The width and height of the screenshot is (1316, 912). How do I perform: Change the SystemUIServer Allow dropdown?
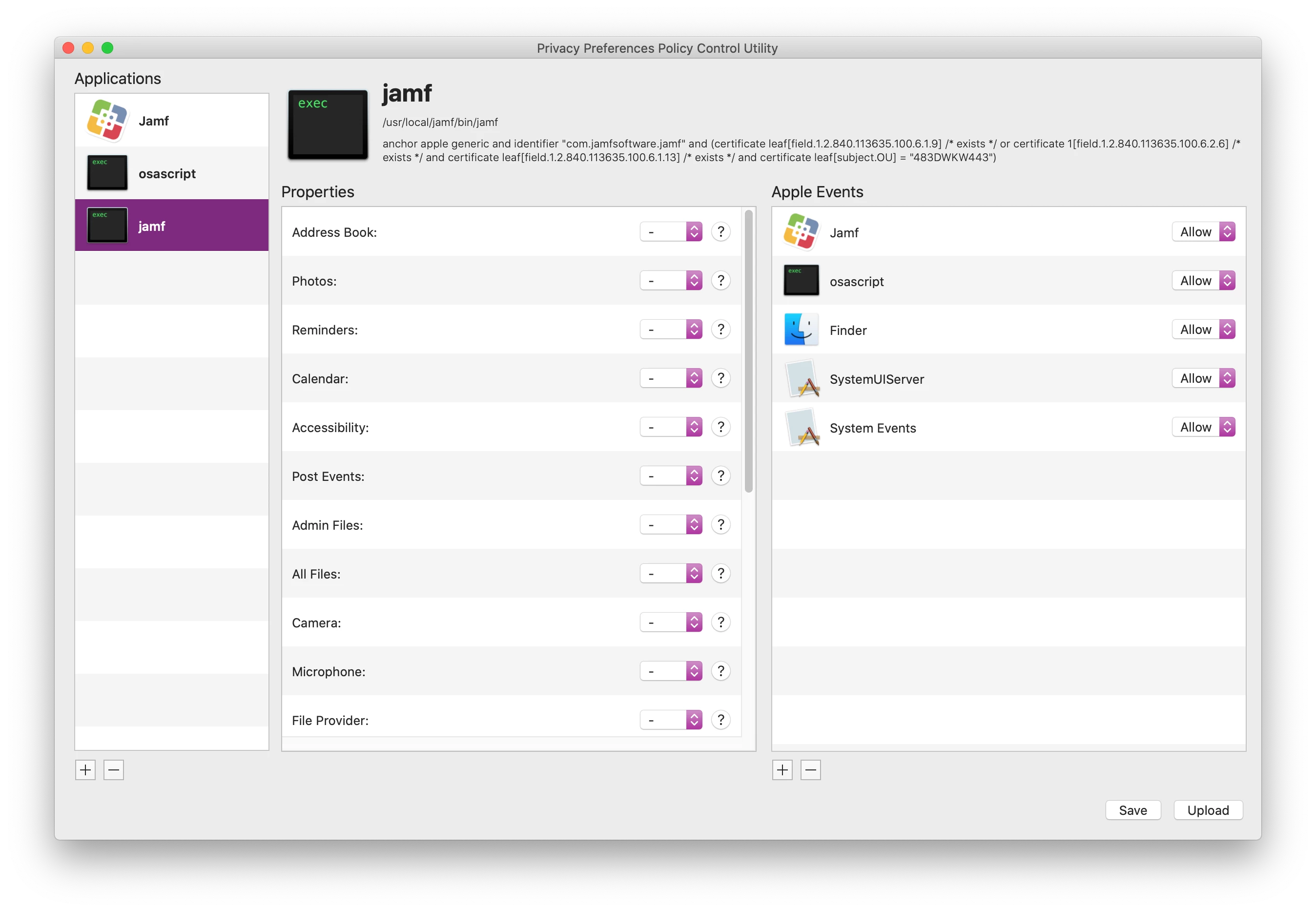1203,378
